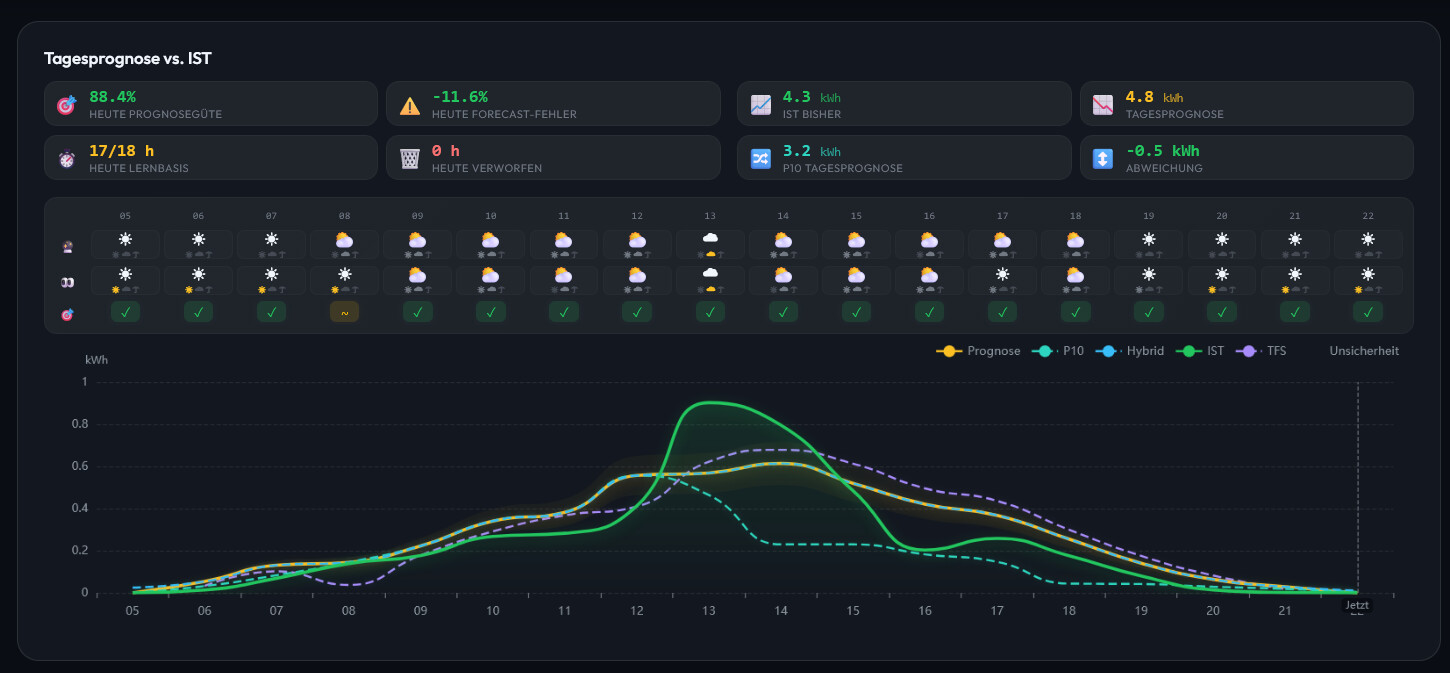Click the green checkmark badge under hour 22

tap(1368, 312)
